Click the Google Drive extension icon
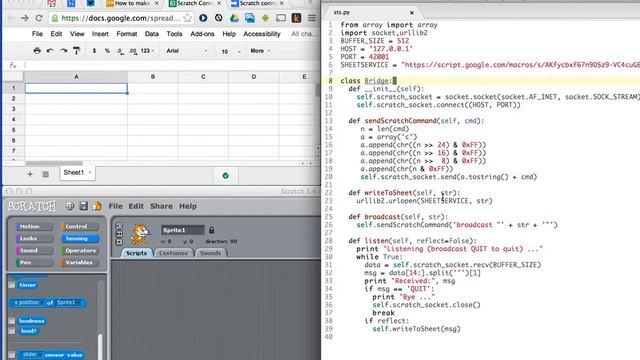 pyautogui.click(x=234, y=18)
